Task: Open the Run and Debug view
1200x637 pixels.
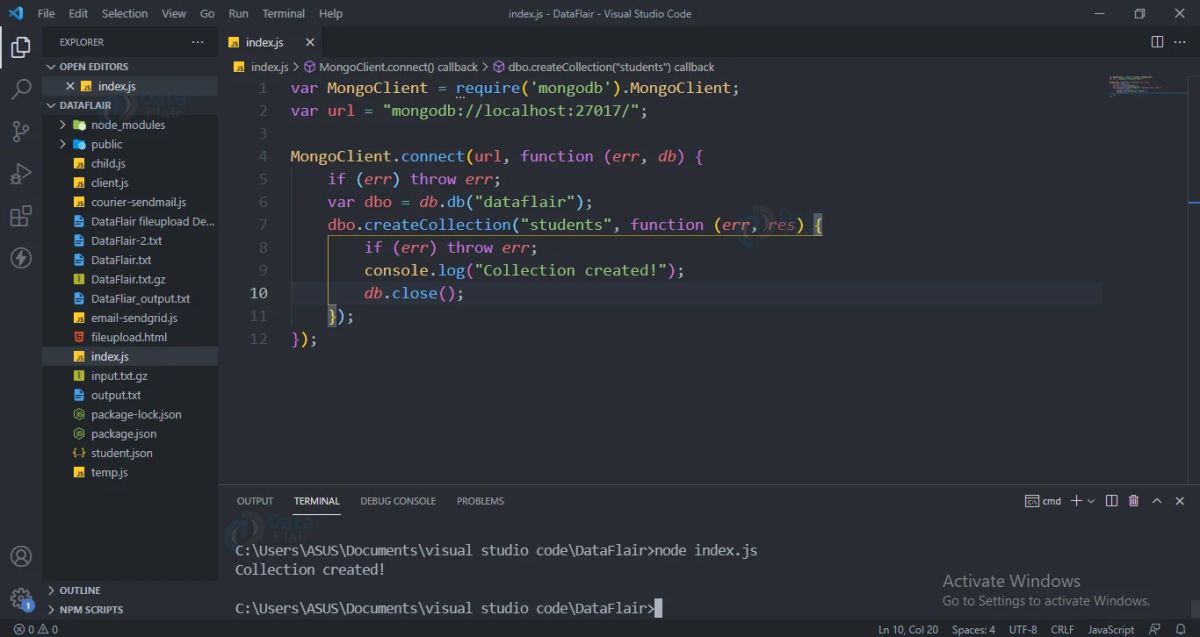Action: click(x=21, y=174)
